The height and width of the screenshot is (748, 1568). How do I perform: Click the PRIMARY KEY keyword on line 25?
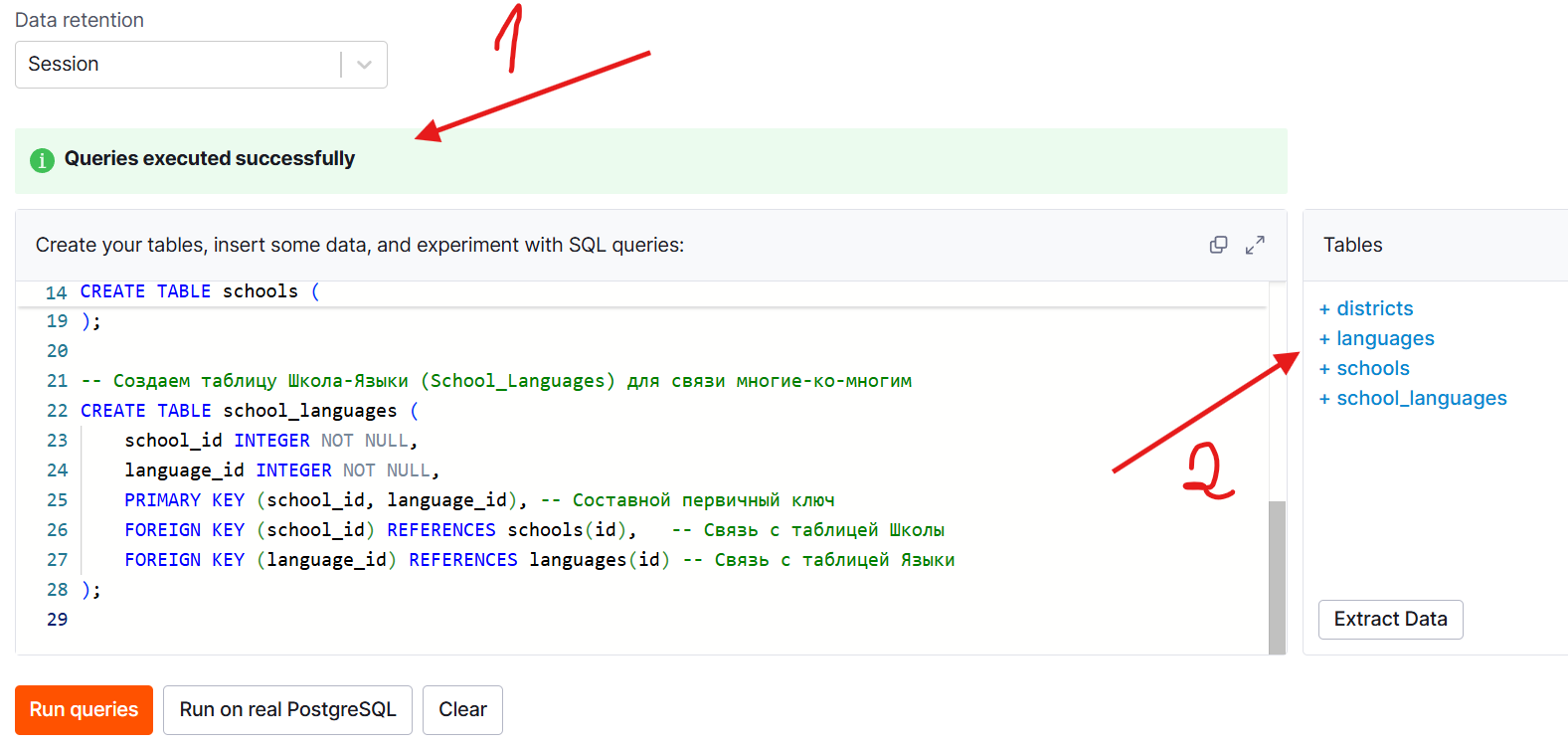pyautogui.click(x=184, y=500)
